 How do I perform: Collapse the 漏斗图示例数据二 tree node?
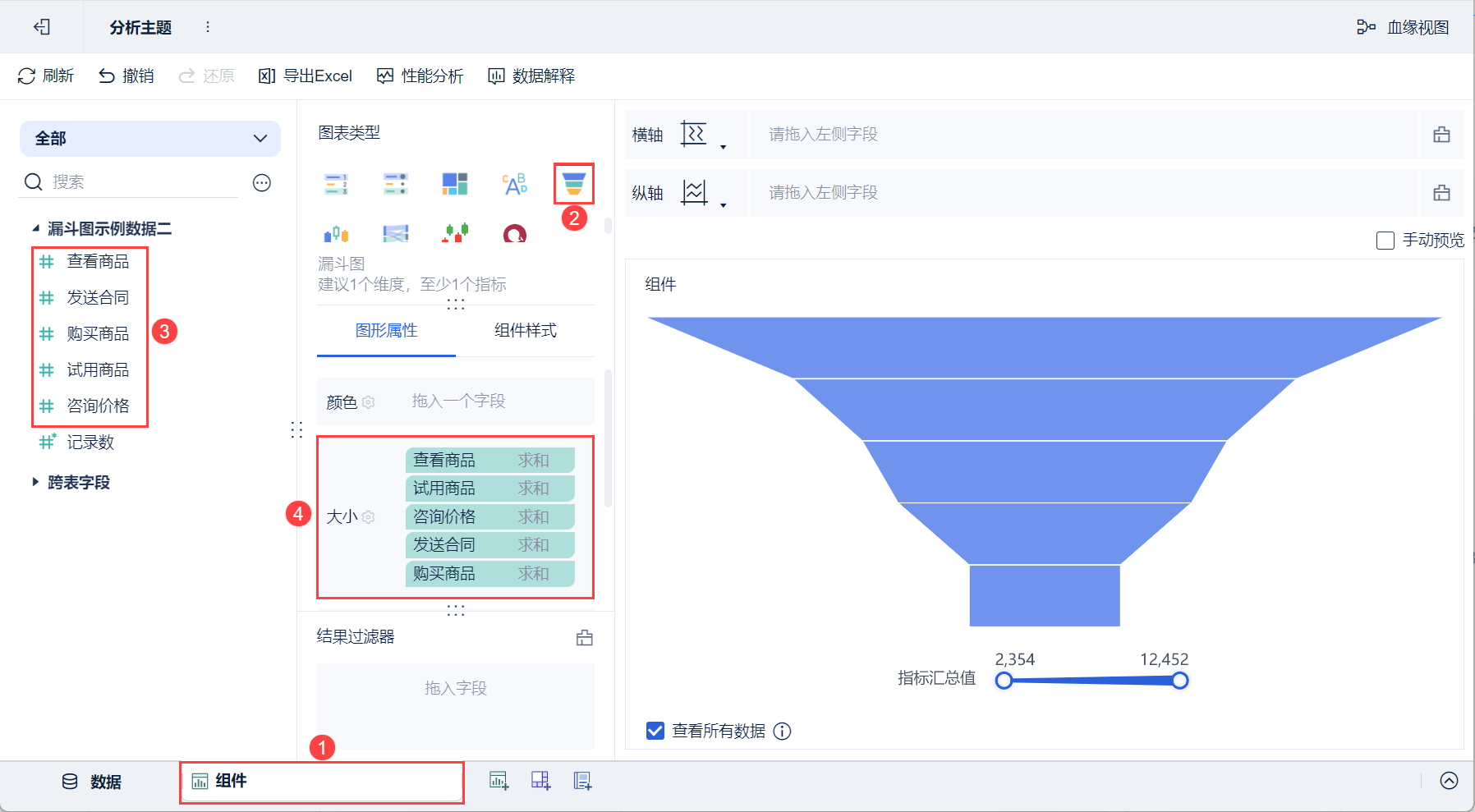(x=35, y=228)
